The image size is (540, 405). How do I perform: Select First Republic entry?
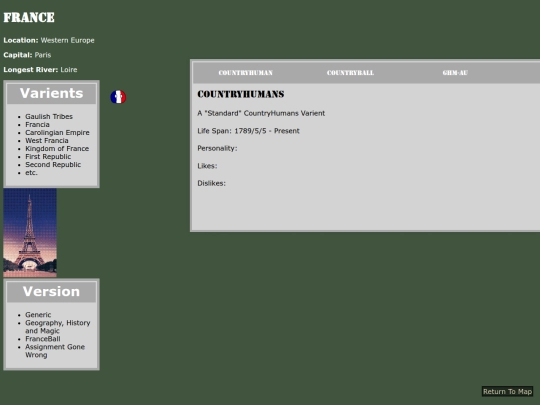pyautogui.click(x=48, y=157)
